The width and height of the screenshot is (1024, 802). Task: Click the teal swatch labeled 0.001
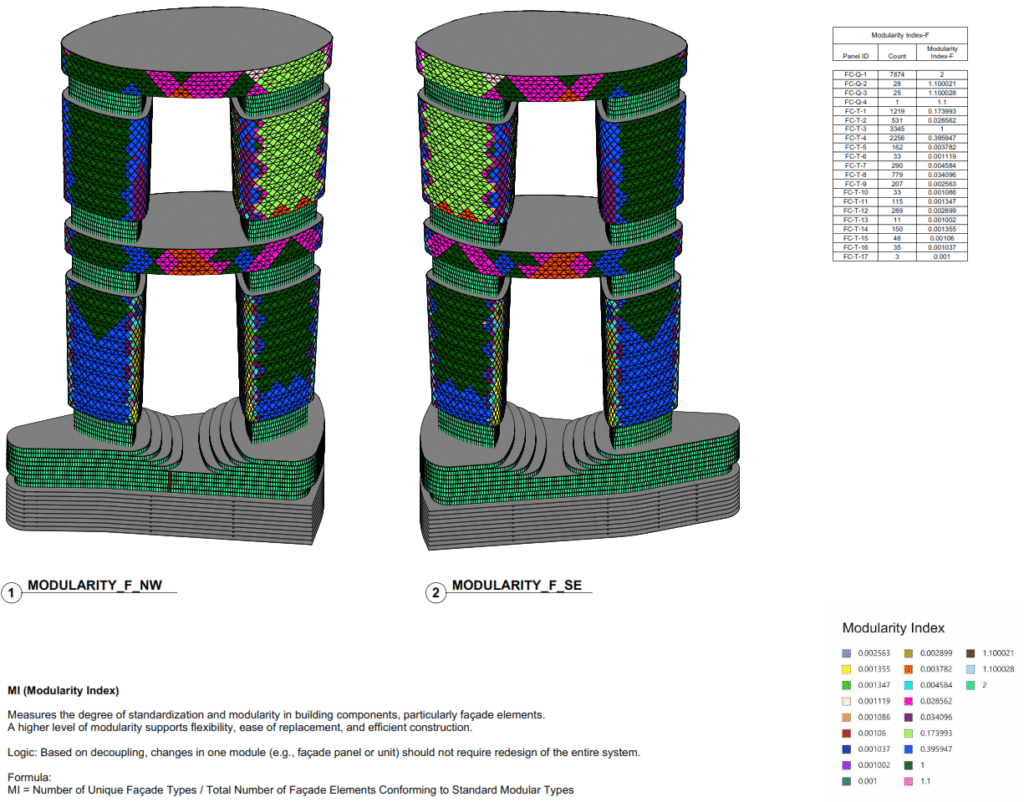point(846,780)
